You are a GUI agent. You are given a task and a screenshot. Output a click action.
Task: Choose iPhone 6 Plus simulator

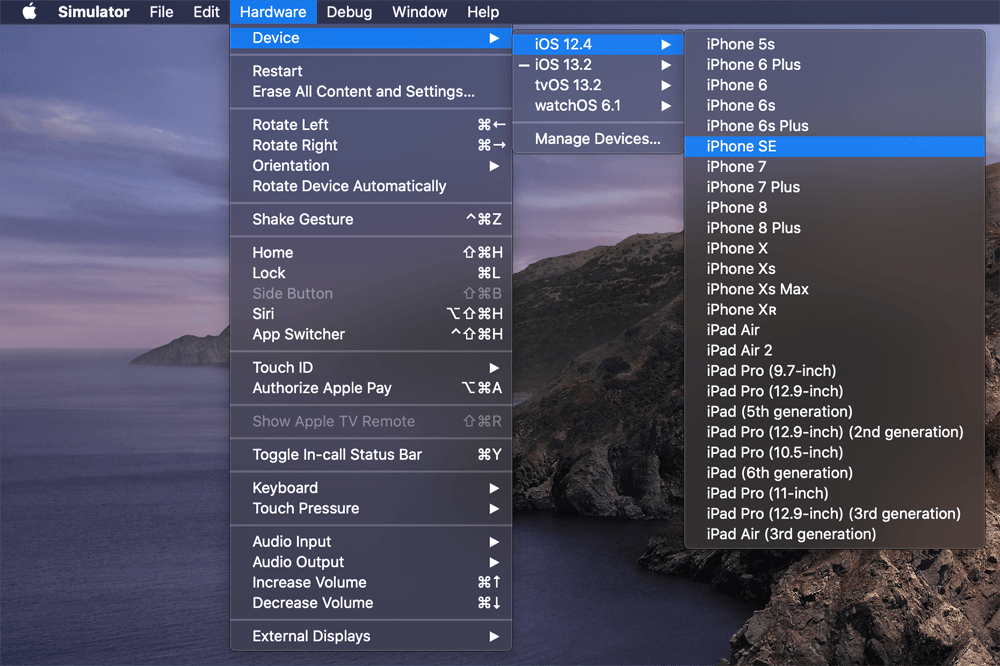(835, 64)
